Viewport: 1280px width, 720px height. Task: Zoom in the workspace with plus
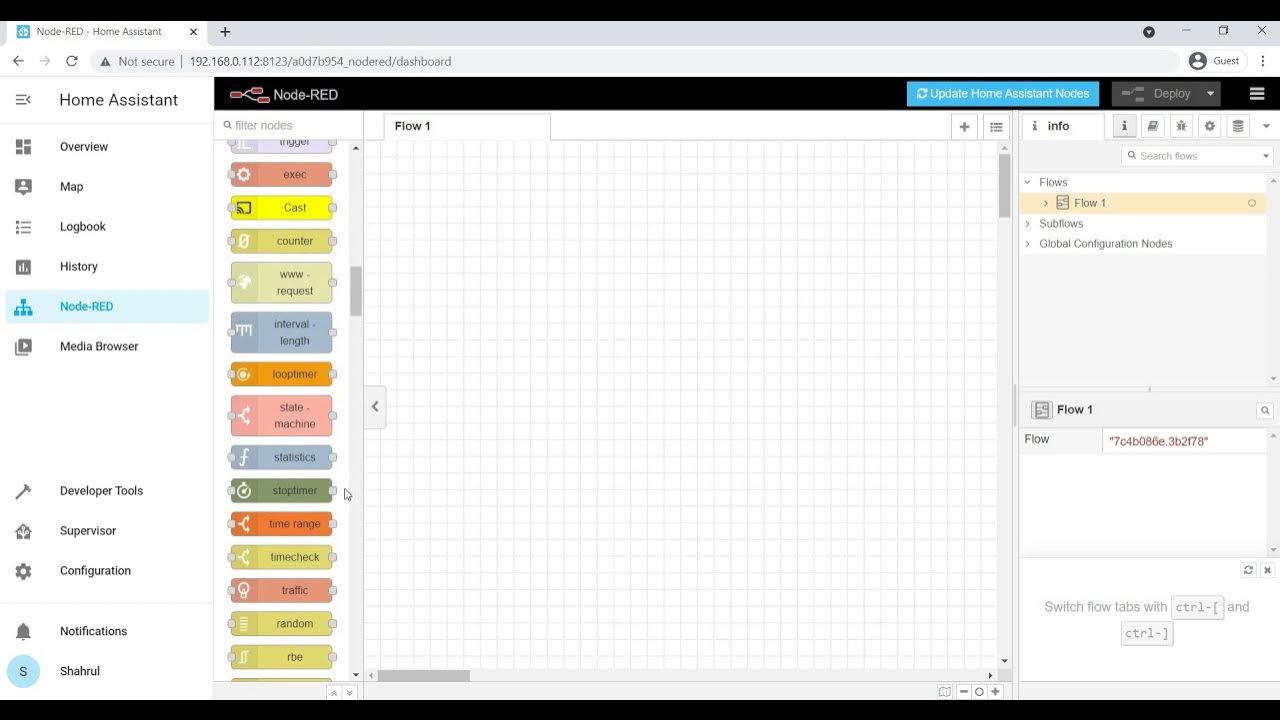[995, 691]
